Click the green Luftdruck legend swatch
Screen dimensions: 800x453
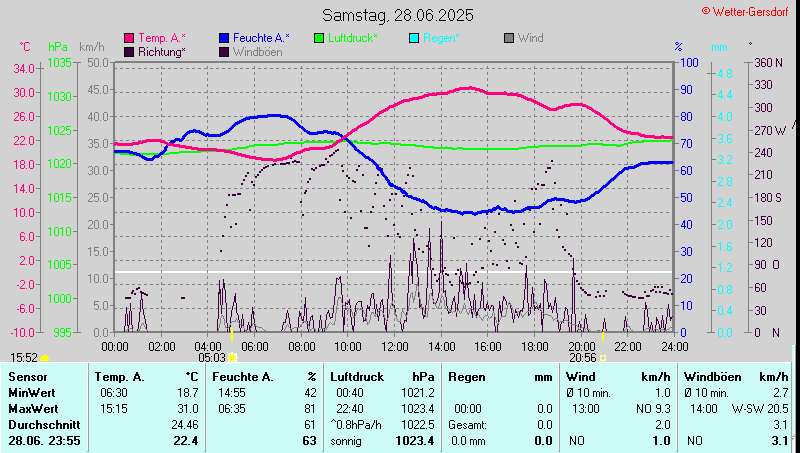pyautogui.click(x=319, y=38)
